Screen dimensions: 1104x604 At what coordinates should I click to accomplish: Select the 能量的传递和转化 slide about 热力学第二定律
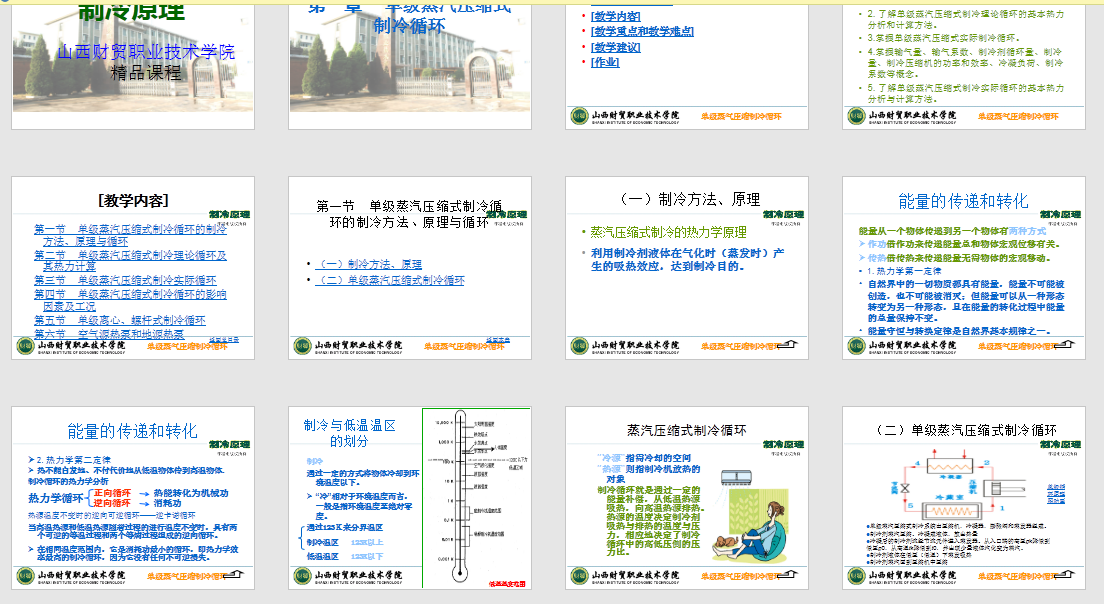[133, 498]
